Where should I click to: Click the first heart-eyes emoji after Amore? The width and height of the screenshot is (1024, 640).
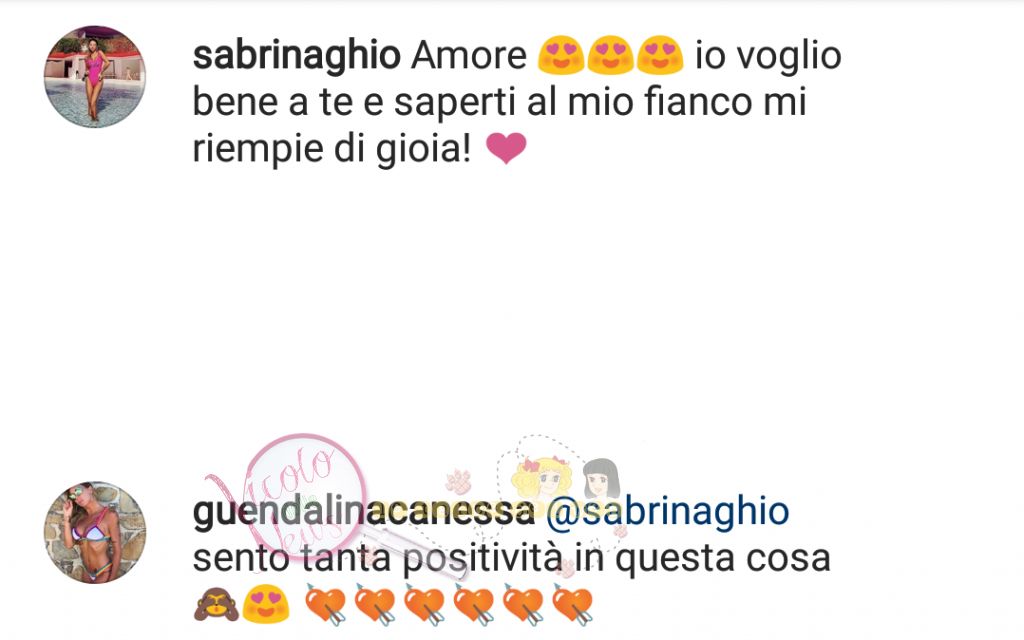click(561, 55)
